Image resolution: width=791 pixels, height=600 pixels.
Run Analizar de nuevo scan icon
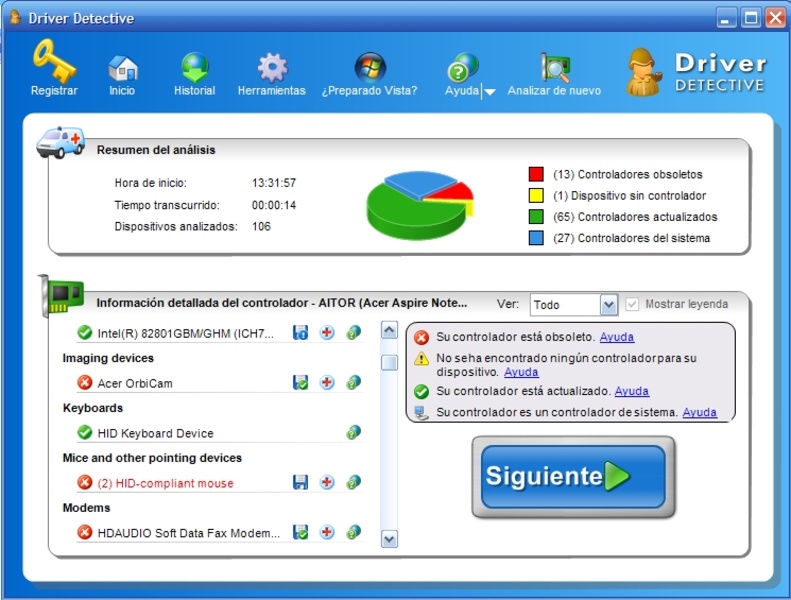555,67
